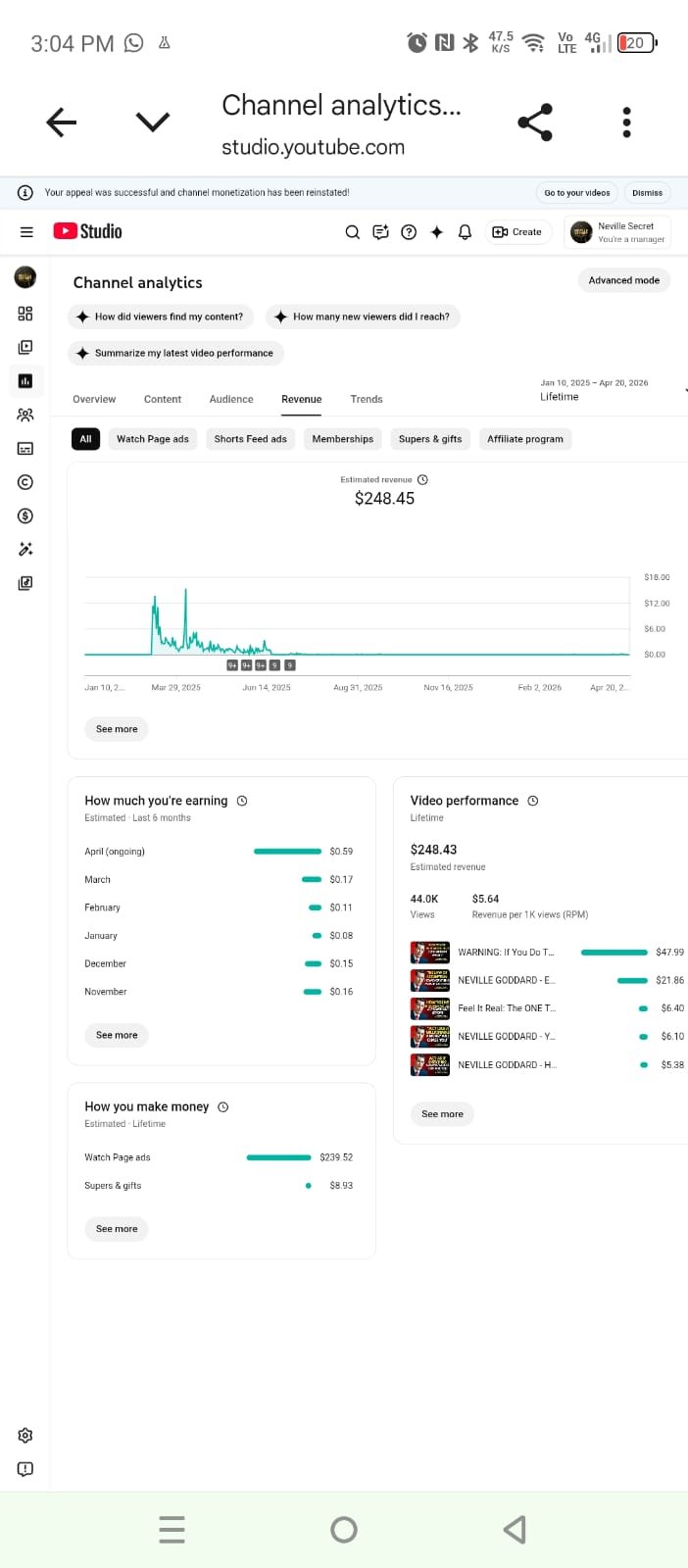Dismiss the monetization reinstated banner

(647, 193)
